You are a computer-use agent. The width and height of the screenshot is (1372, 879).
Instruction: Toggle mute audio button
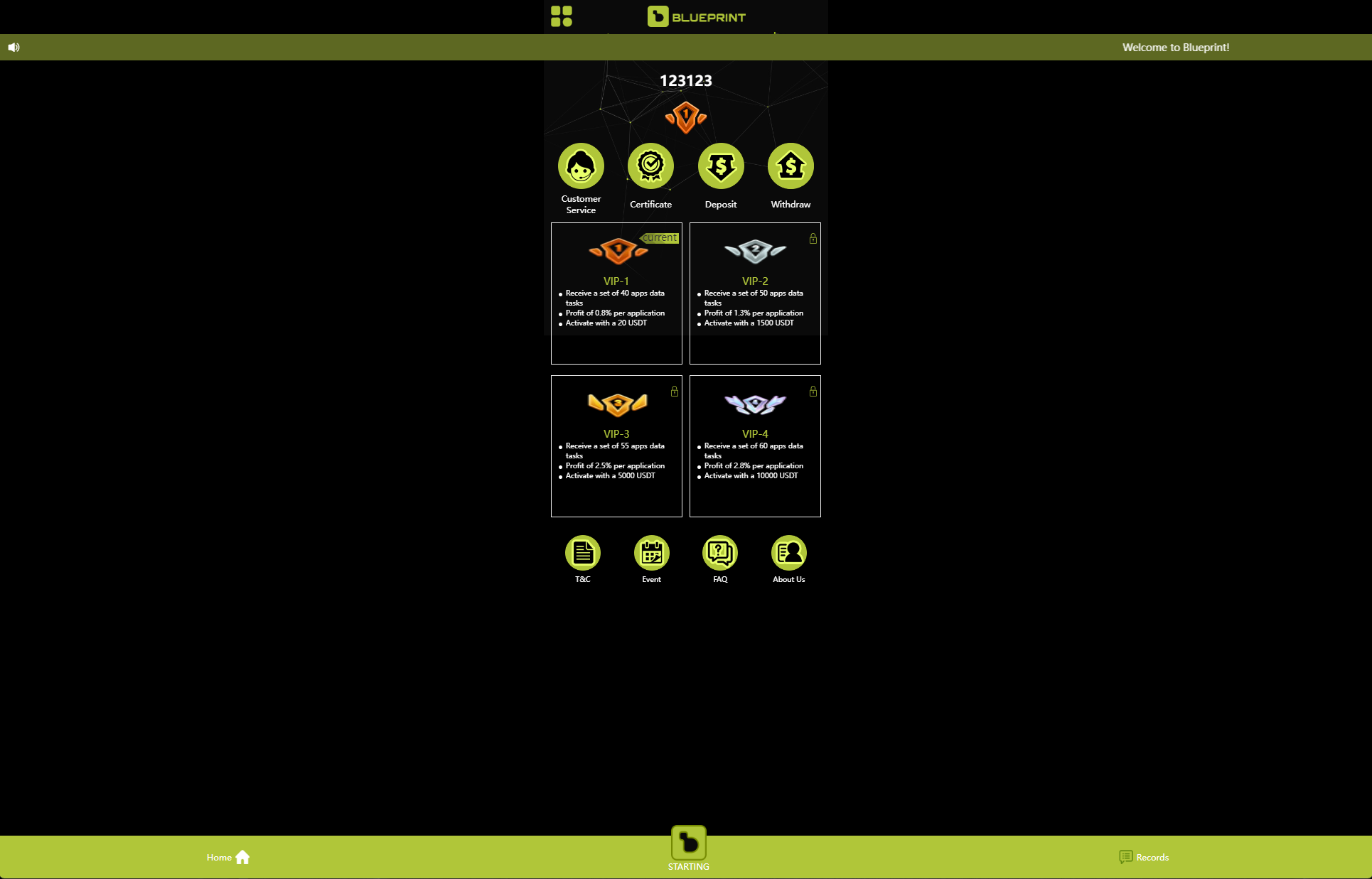pyautogui.click(x=14, y=47)
